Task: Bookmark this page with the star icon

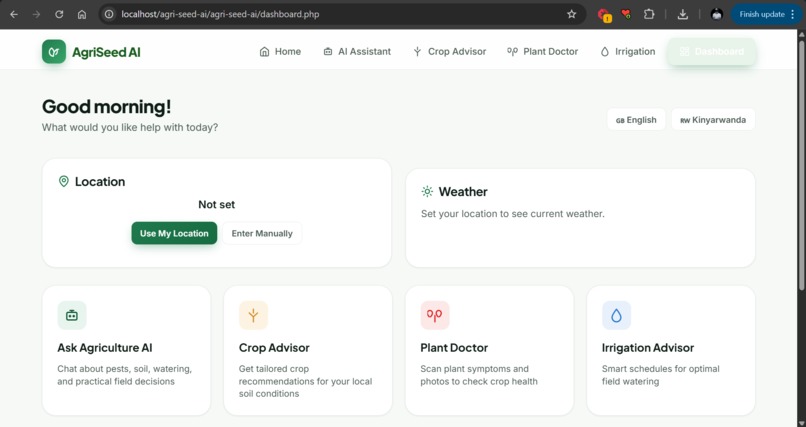Action: point(572,14)
